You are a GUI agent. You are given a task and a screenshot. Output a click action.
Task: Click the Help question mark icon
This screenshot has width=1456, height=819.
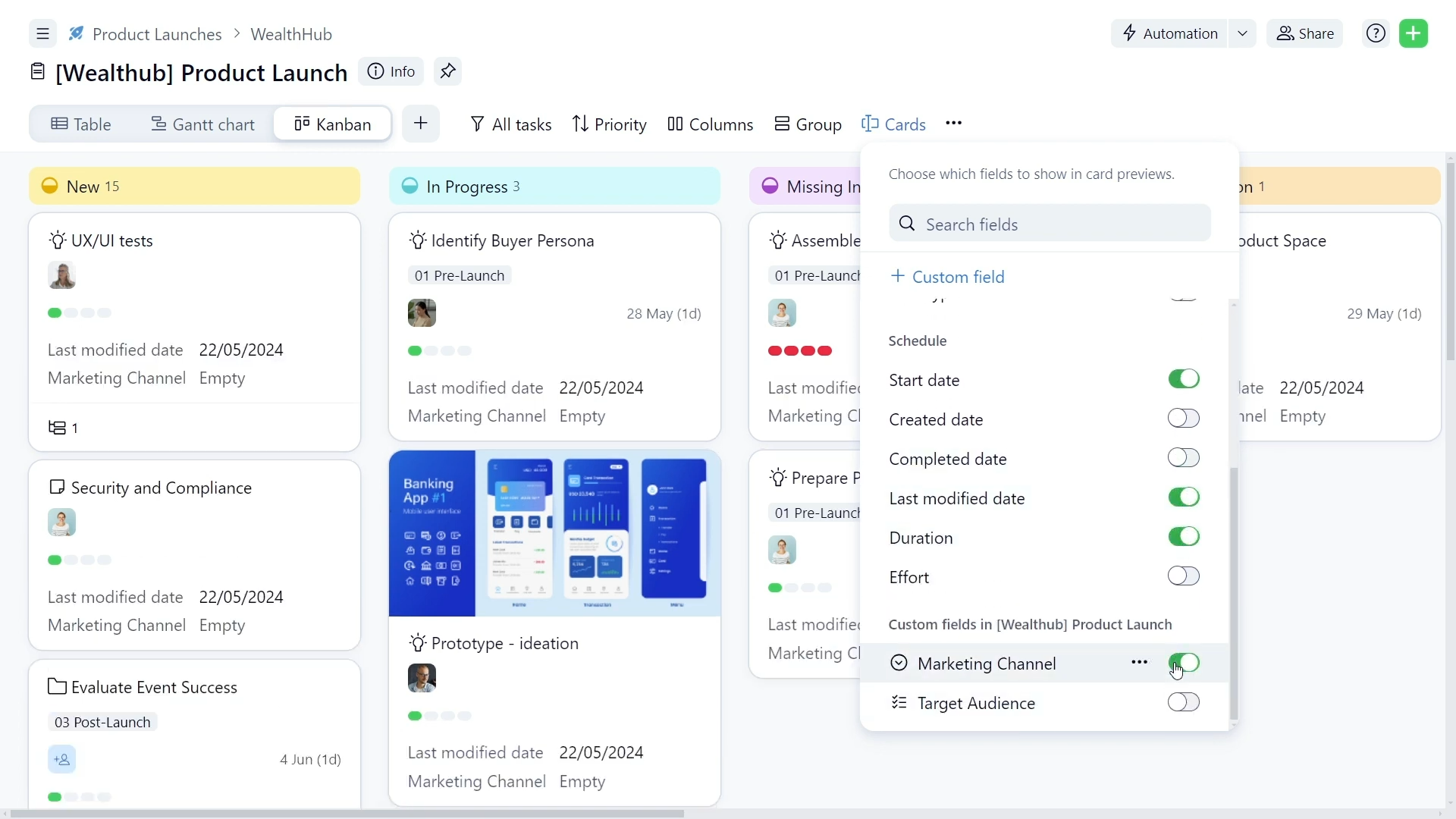1375,33
